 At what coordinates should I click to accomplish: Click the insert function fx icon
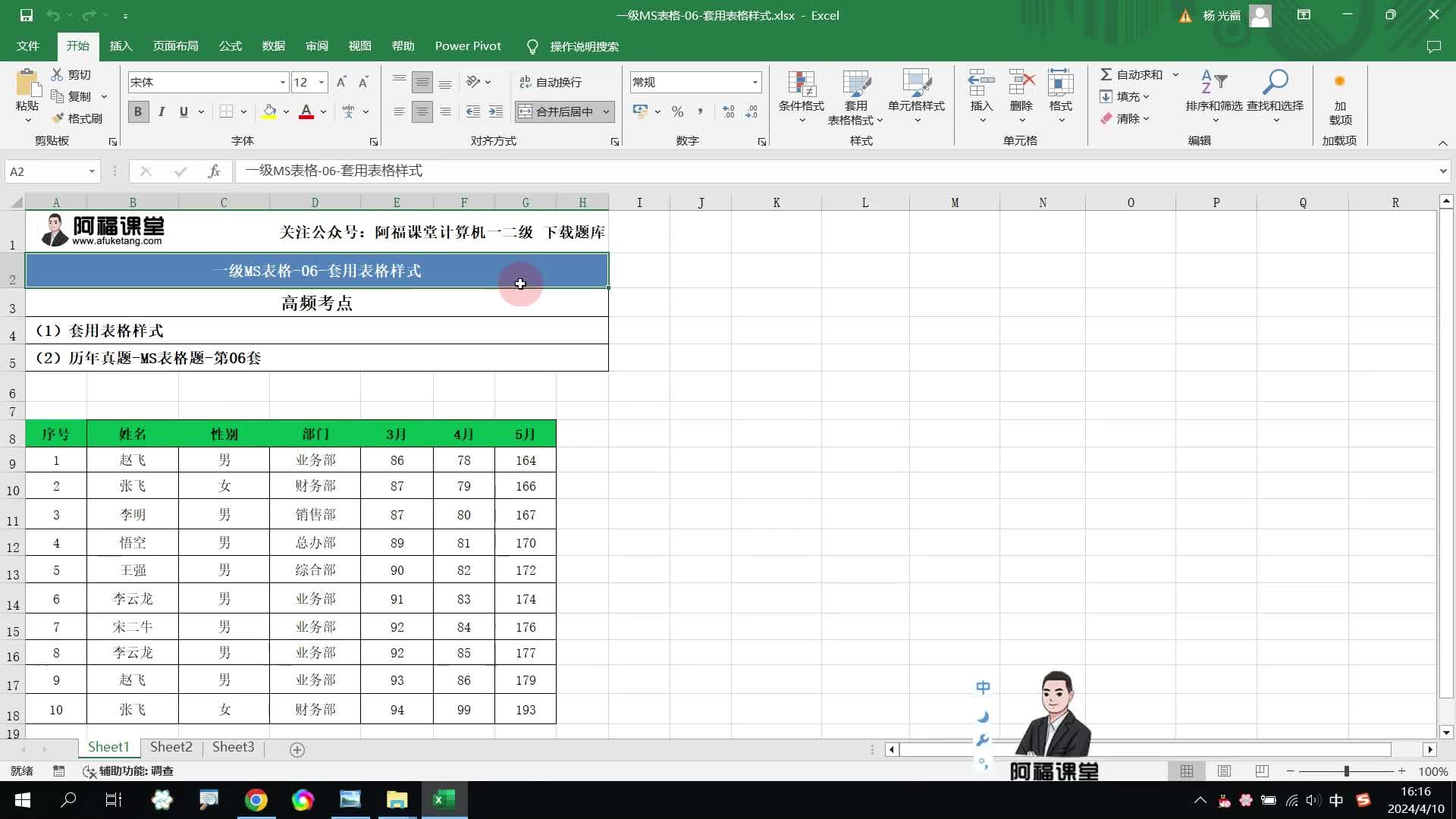tap(214, 171)
